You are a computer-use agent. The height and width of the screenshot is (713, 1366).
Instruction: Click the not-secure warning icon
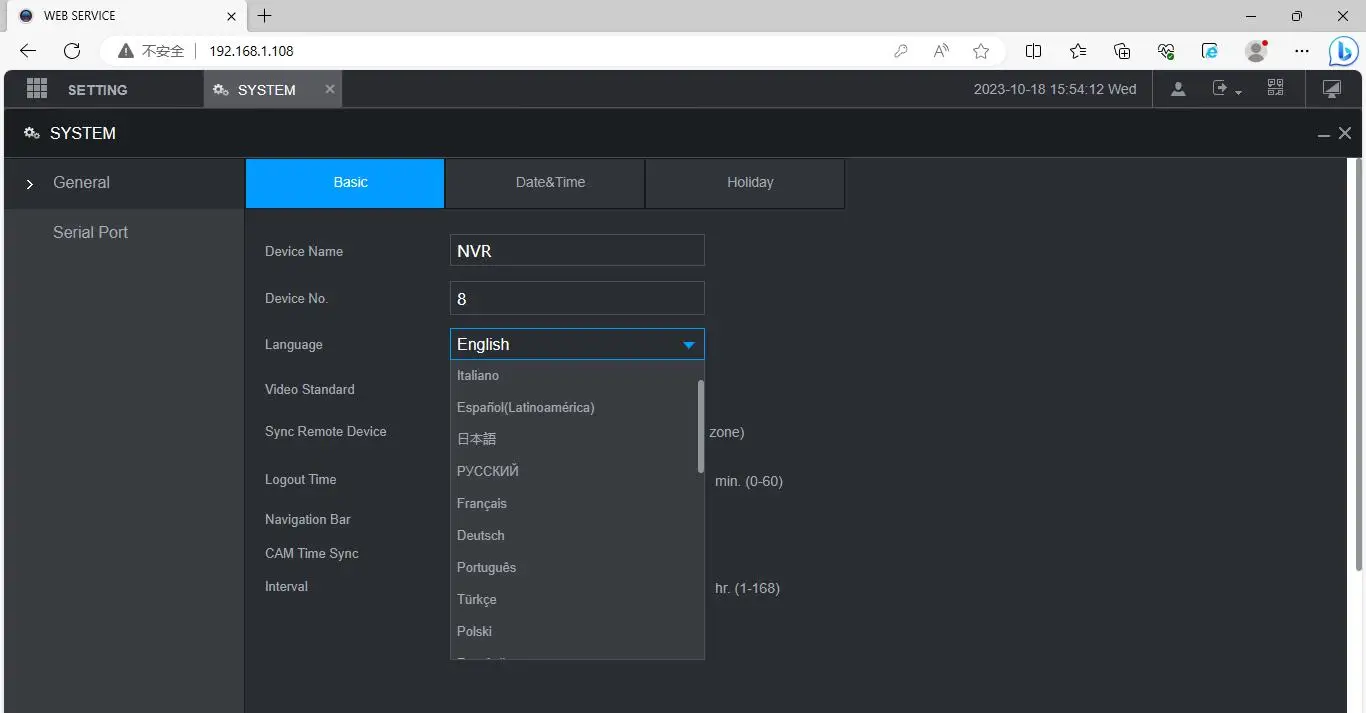pyautogui.click(x=126, y=51)
